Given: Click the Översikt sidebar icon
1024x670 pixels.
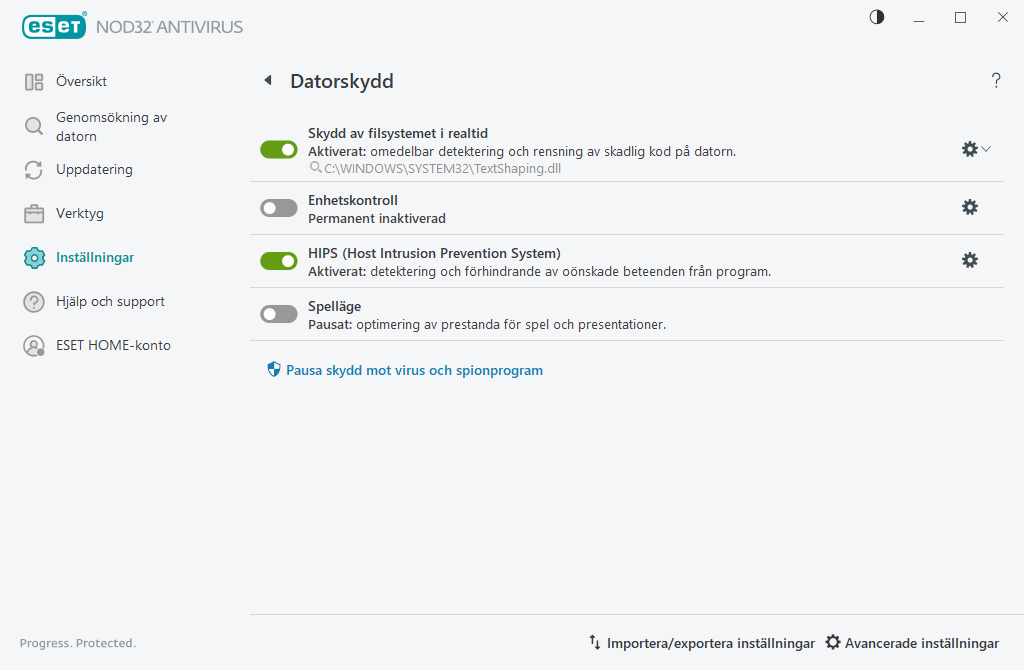Looking at the screenshot, I should 34,82.
